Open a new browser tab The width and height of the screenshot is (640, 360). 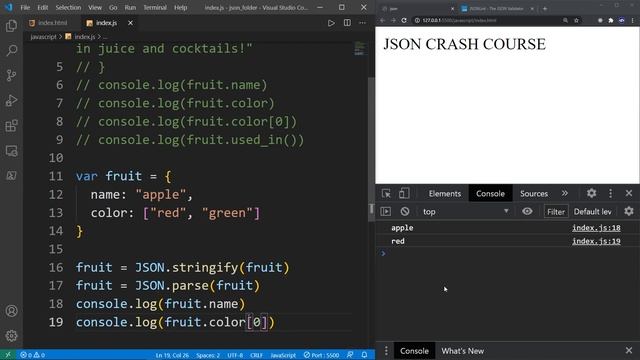coord(544,8)
